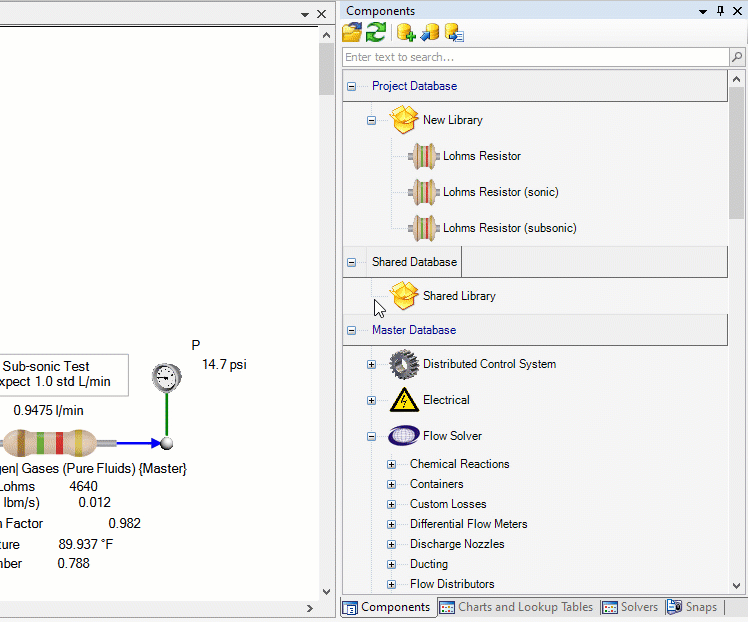
Task: Click the Shared Library item
Action: tap(458, 296)
